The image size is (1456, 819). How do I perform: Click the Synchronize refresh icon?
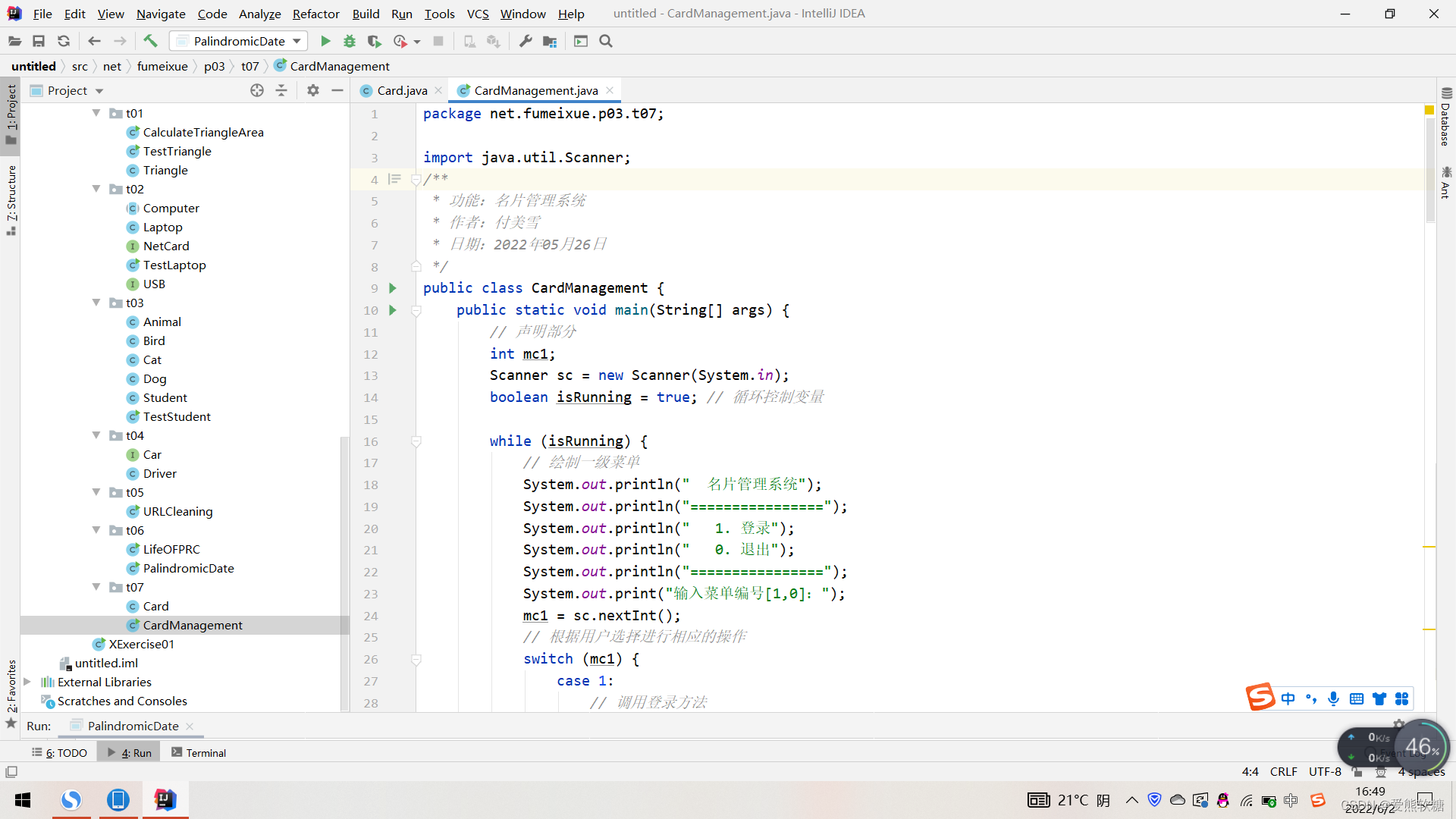point(64,41)
